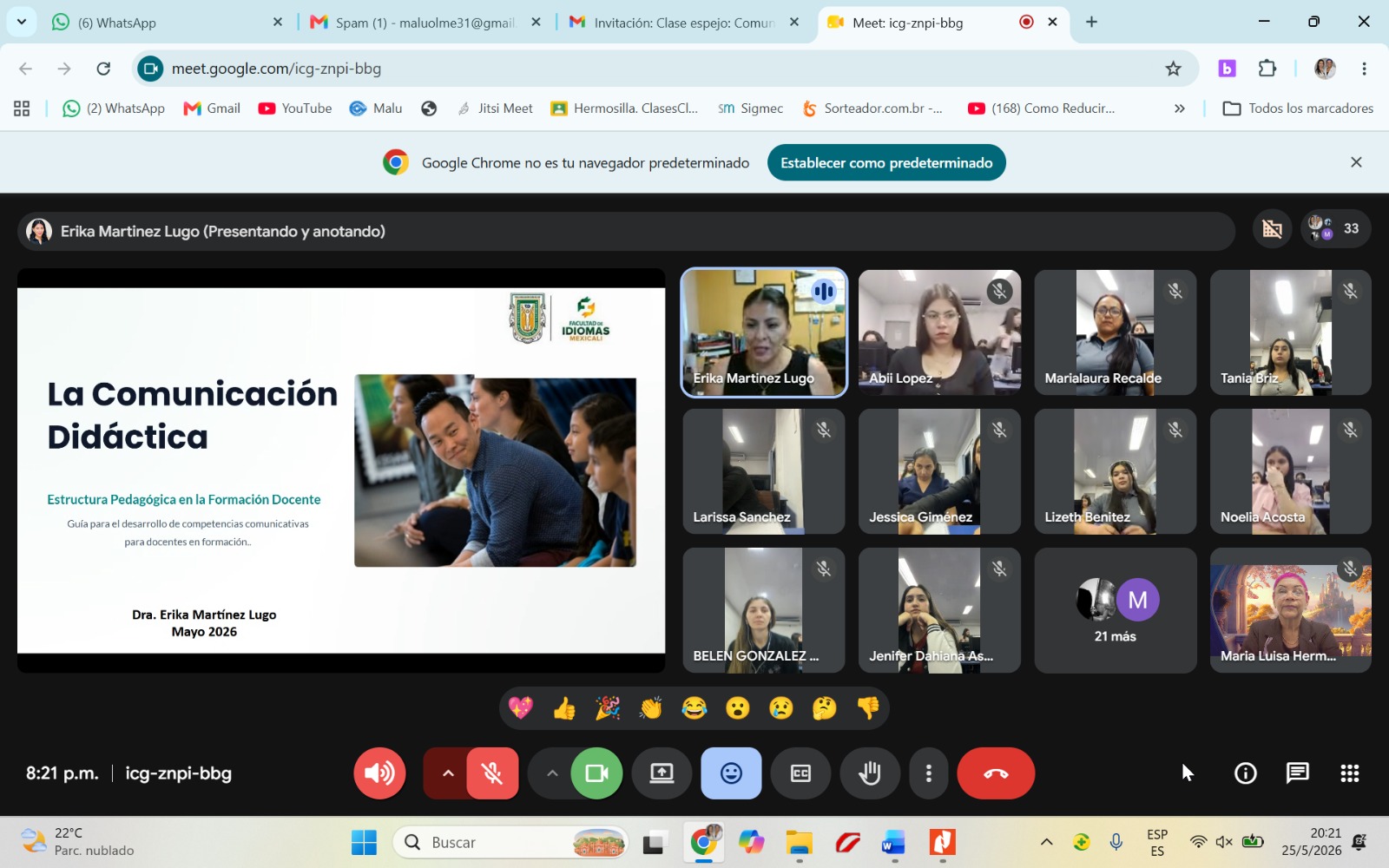Open the clock showing 20:21
This screenshot has width=1389, height=868.
click(1311, 842)
